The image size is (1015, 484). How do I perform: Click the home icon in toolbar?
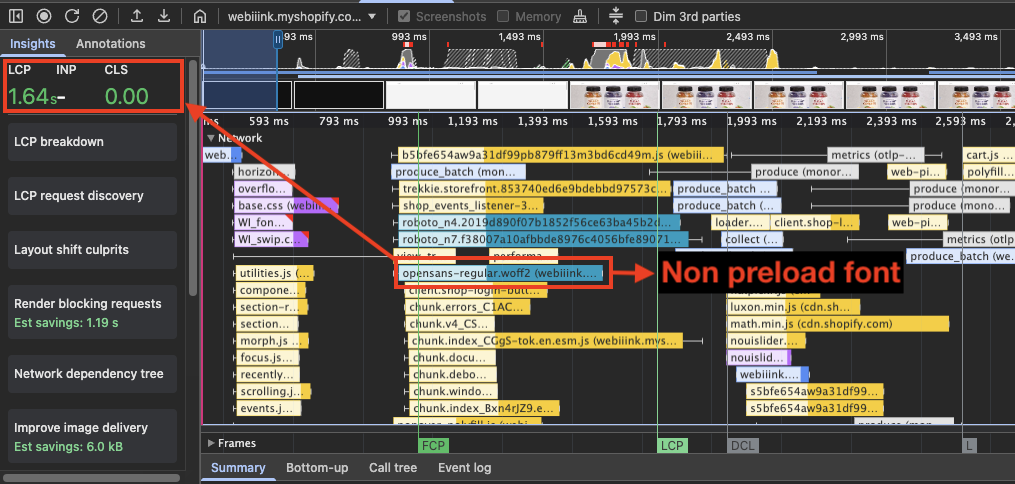point(200,16)
